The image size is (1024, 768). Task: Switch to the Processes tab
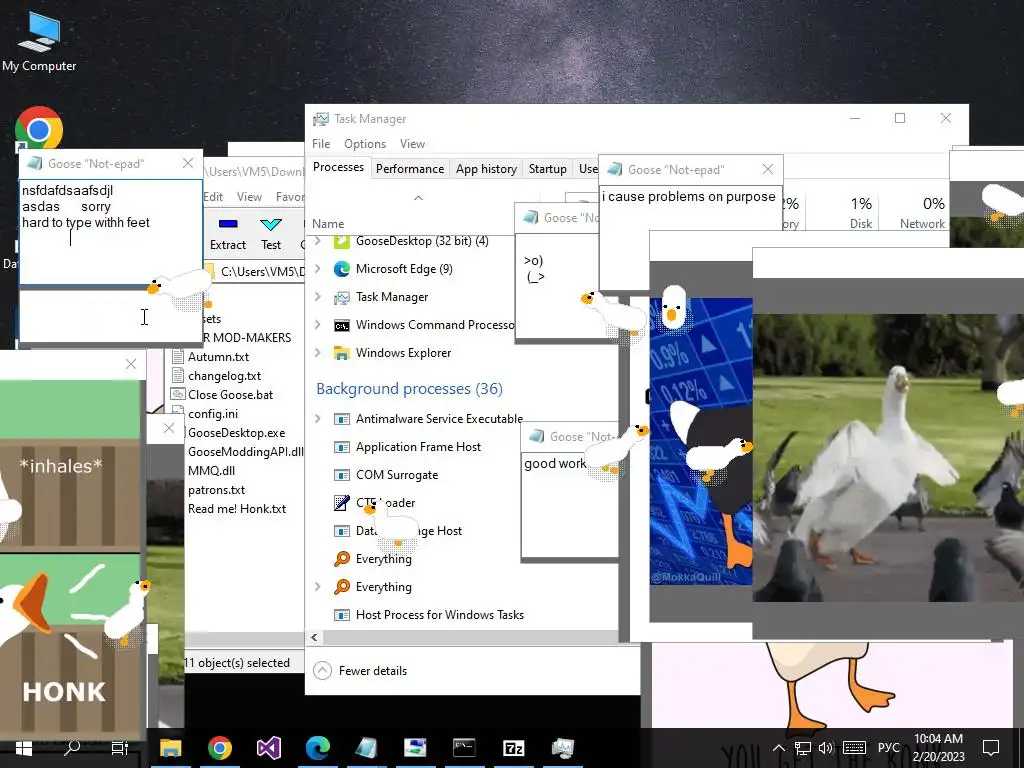[x=338, y=167]
